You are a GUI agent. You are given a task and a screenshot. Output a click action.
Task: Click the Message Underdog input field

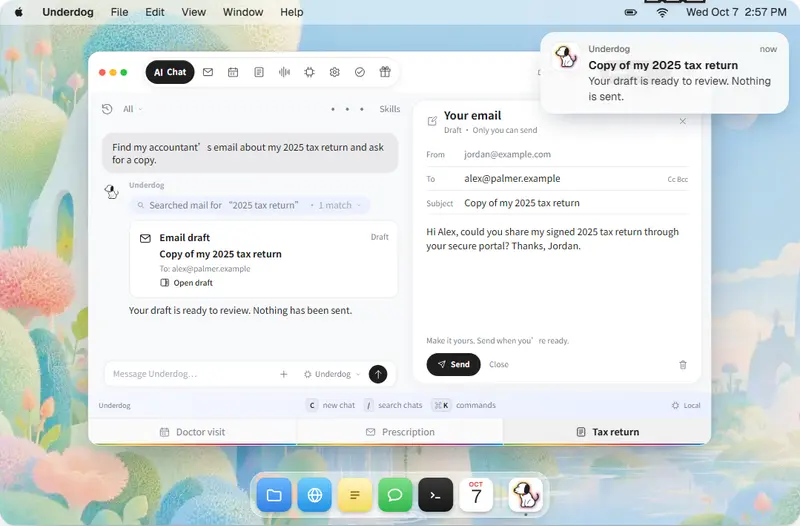point(191,374)
